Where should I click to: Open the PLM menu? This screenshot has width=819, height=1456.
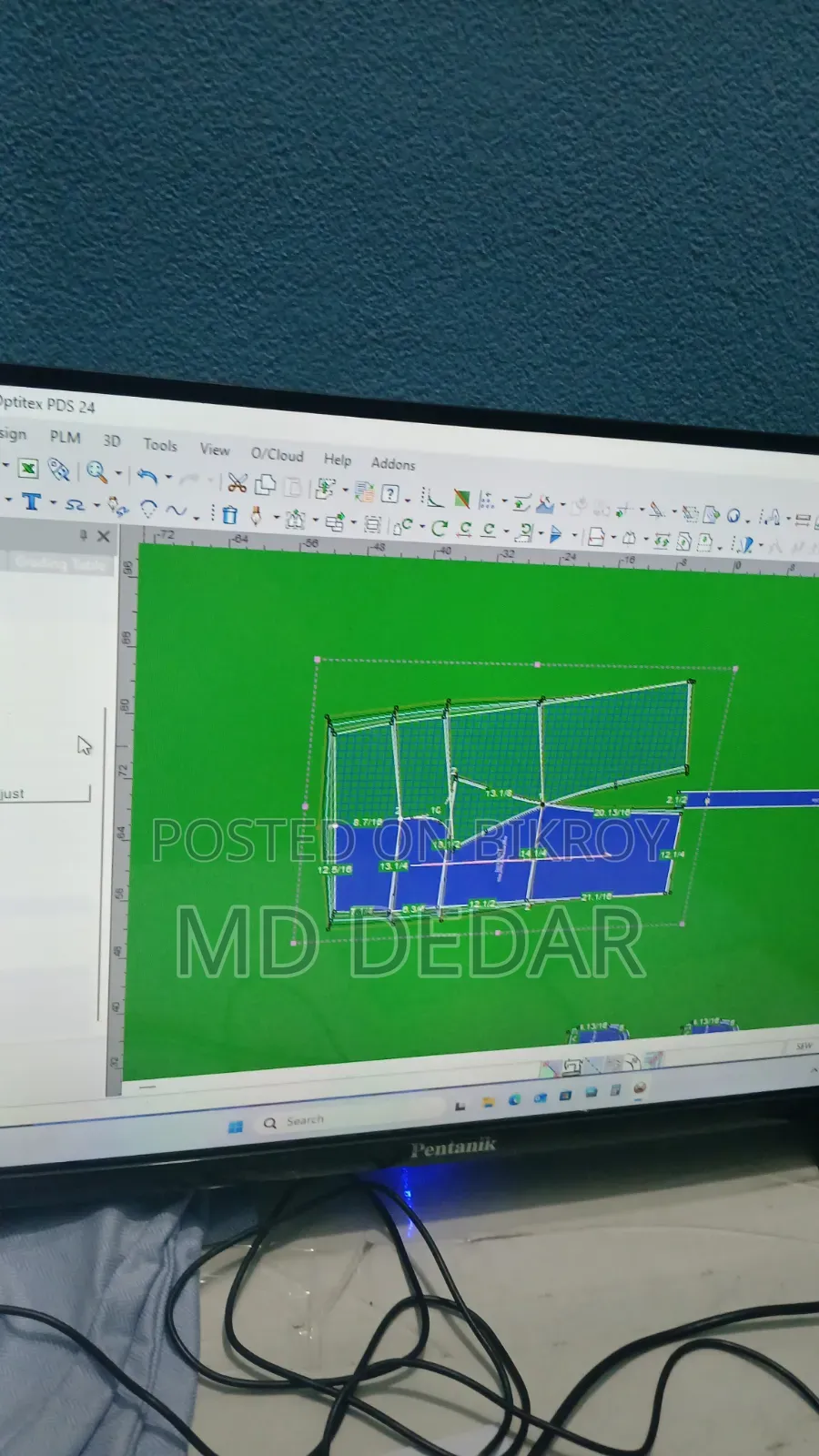click(x=65, y=437)
